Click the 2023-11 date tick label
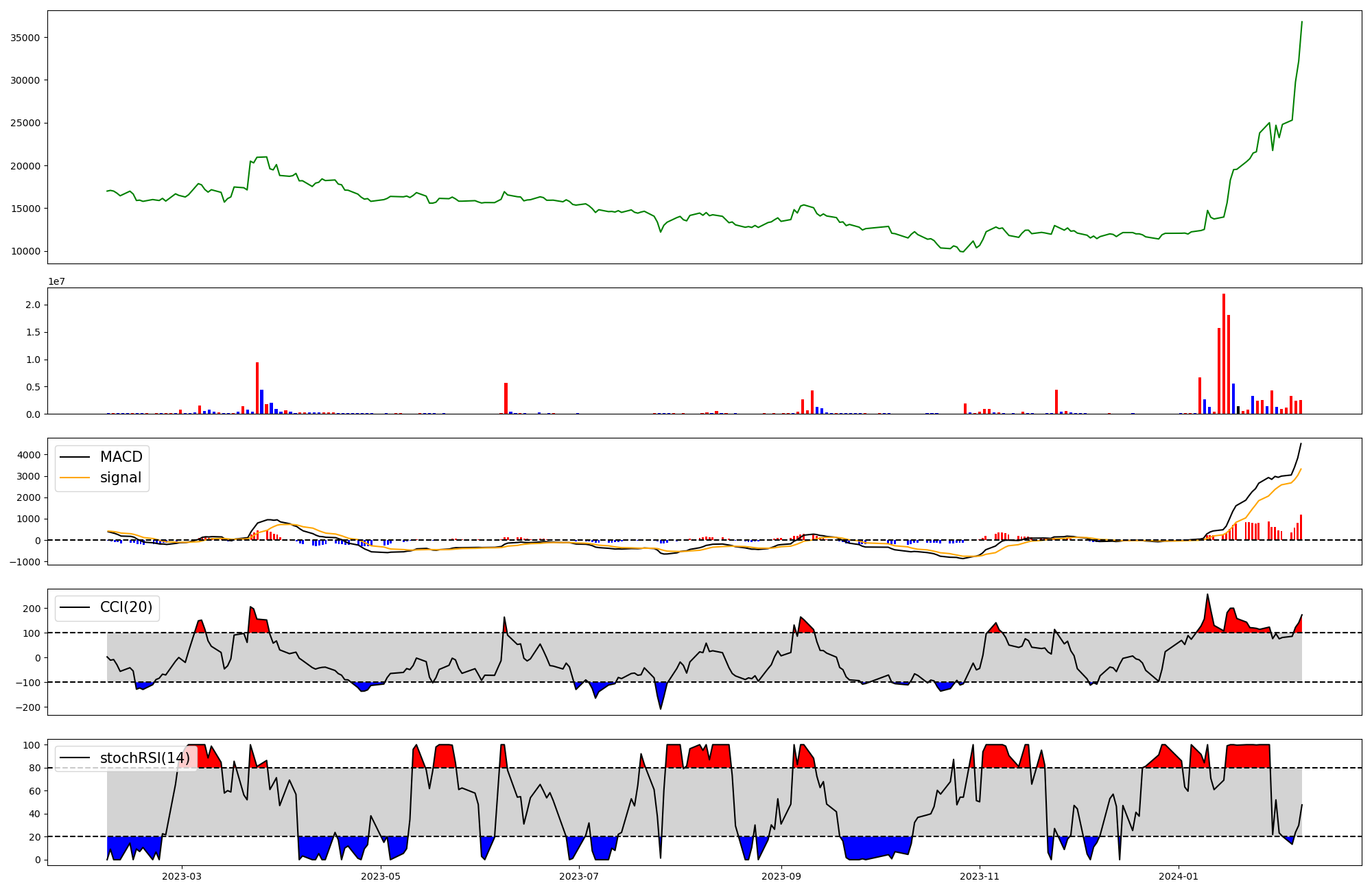This screenshot has width=1372, height=892. [x=980, y=876]
